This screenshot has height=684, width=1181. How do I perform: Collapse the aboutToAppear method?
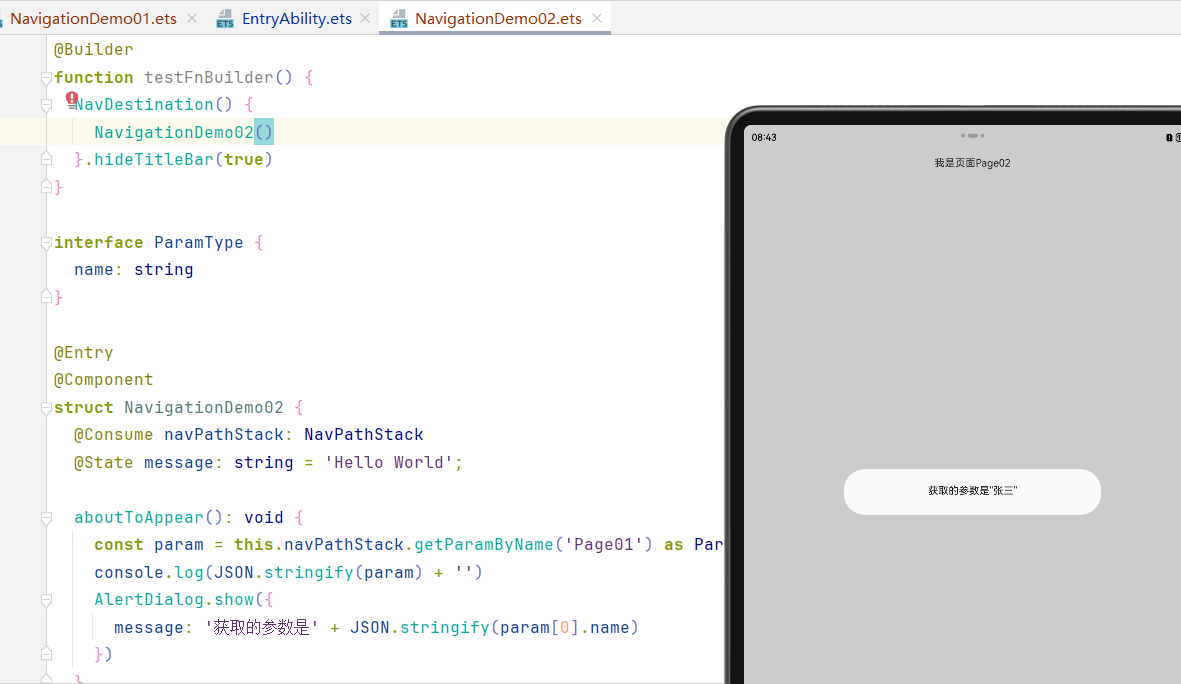(45, 517)
